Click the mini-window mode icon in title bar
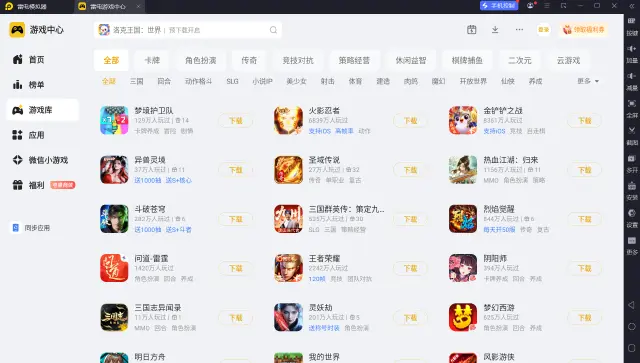The width and height of the screenshot is (640, 363). 564,6
